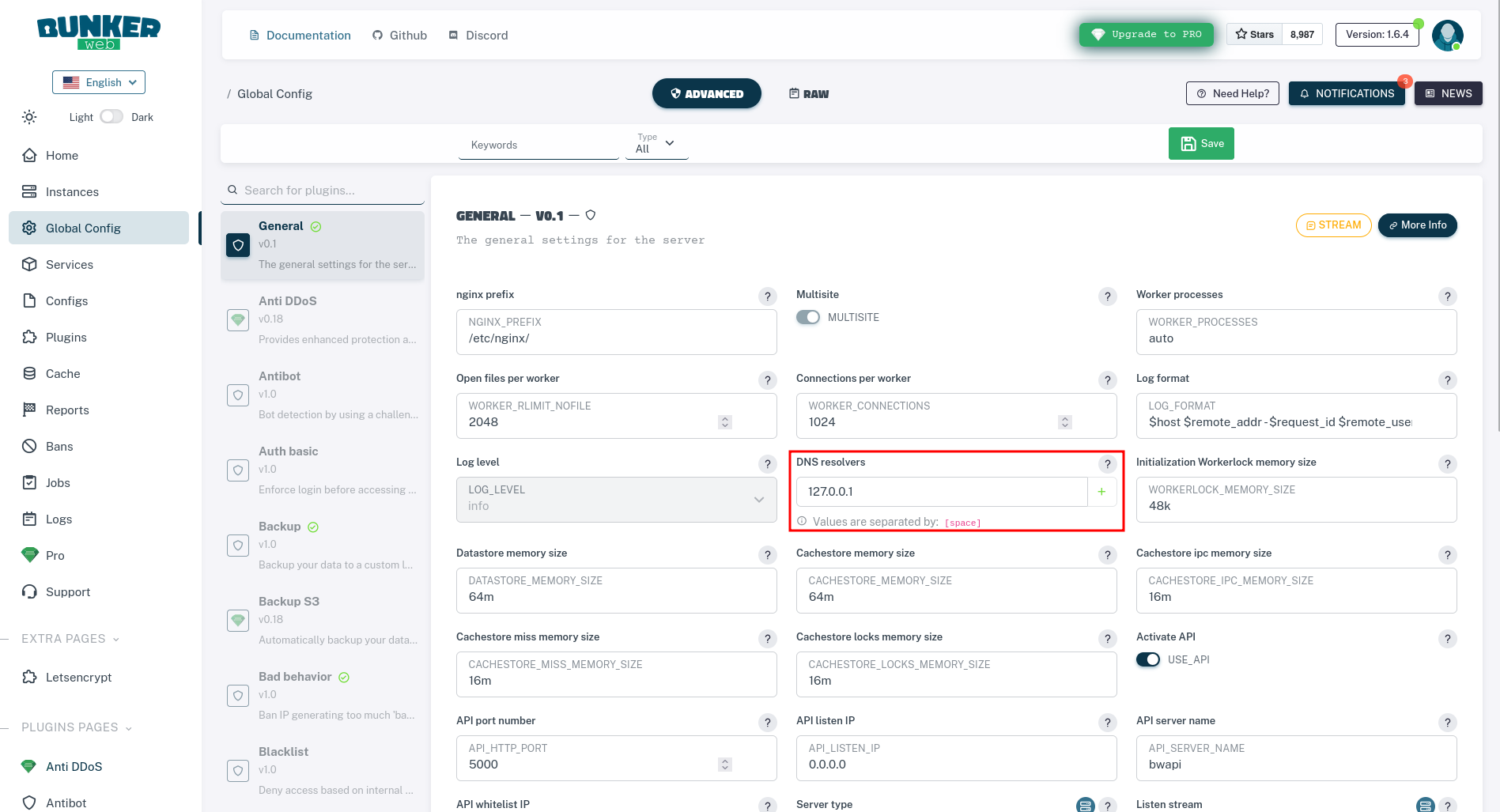
Task: Open the Type filter dropdown
Action: (x=656, y=145)
